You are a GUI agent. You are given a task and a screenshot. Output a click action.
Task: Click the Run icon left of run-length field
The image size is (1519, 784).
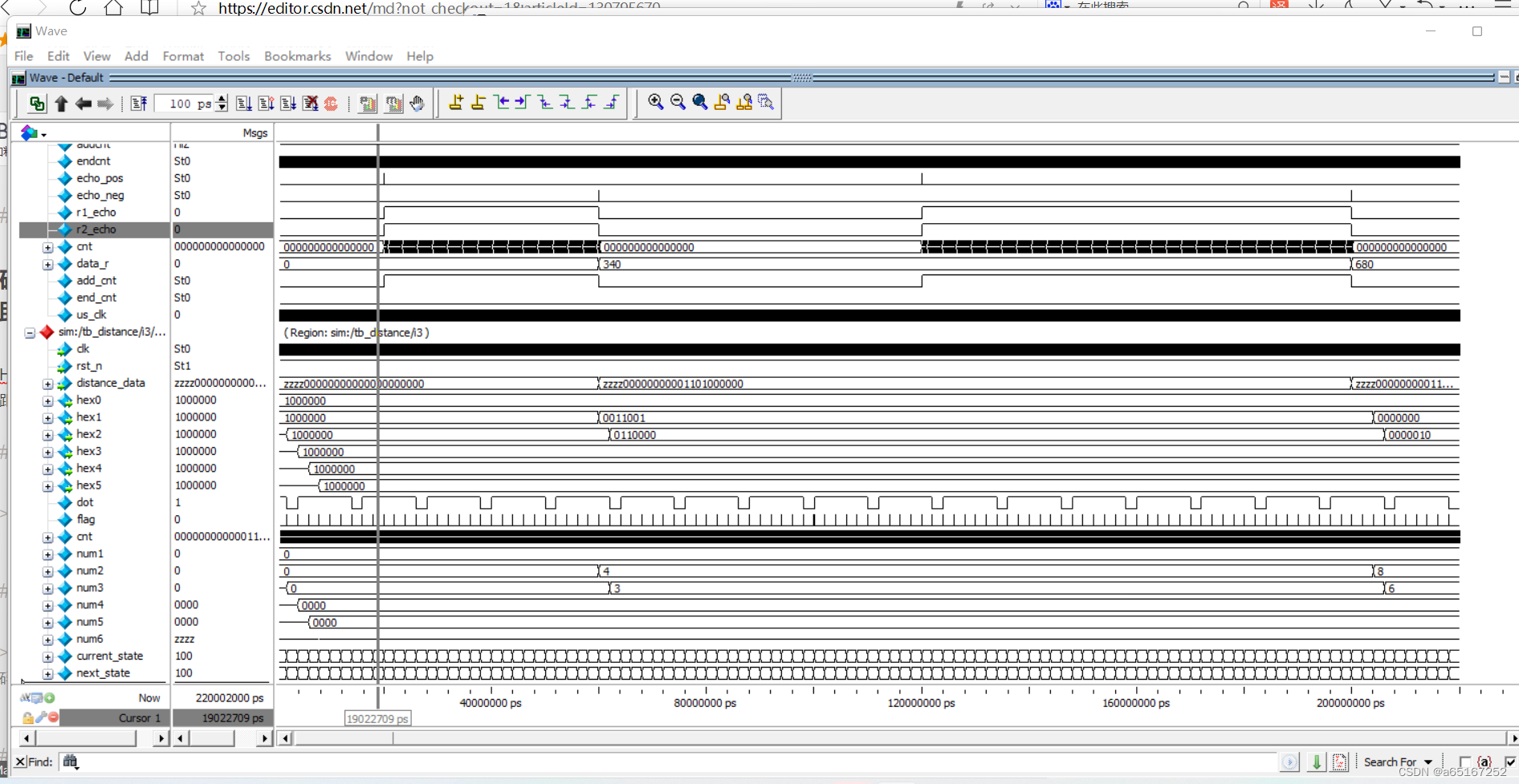(139, 104)
